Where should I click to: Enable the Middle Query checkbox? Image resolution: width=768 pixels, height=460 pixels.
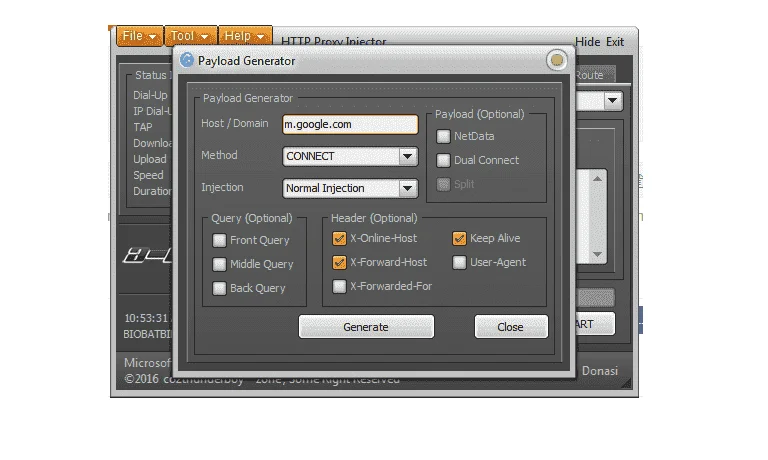pos(219,264)
